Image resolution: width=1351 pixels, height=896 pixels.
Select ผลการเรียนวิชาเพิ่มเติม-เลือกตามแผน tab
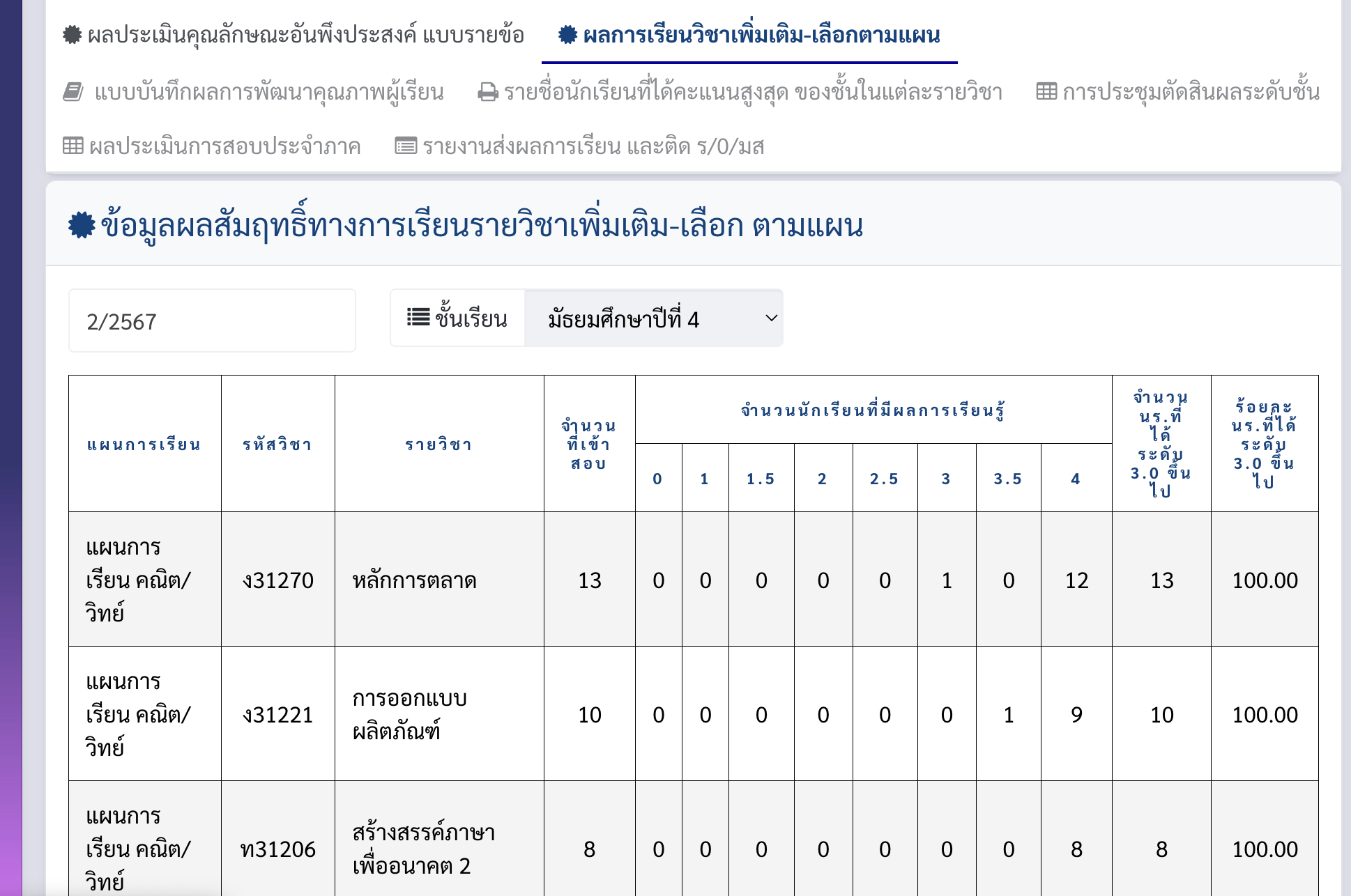pos(761,34)
